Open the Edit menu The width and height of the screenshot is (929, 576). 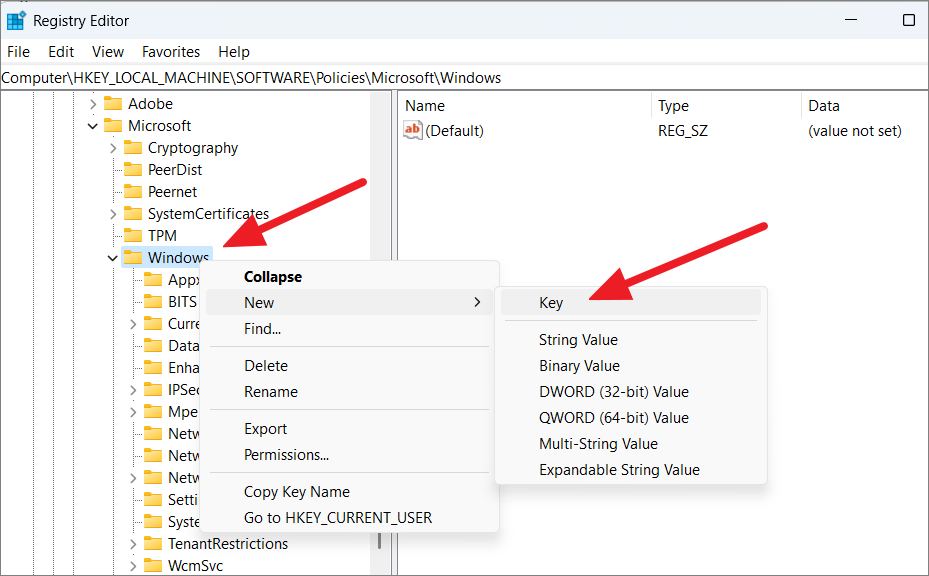pyautogui.click(x=61, y=52)
